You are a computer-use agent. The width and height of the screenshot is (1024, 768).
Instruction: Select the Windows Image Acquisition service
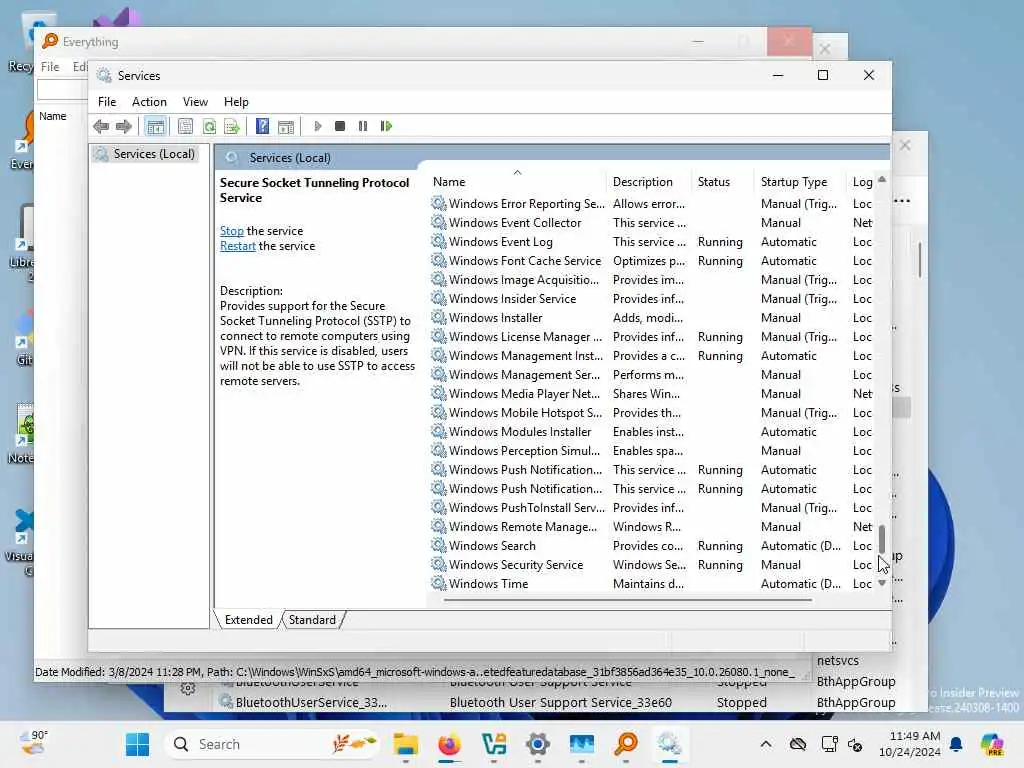(651, 280)
